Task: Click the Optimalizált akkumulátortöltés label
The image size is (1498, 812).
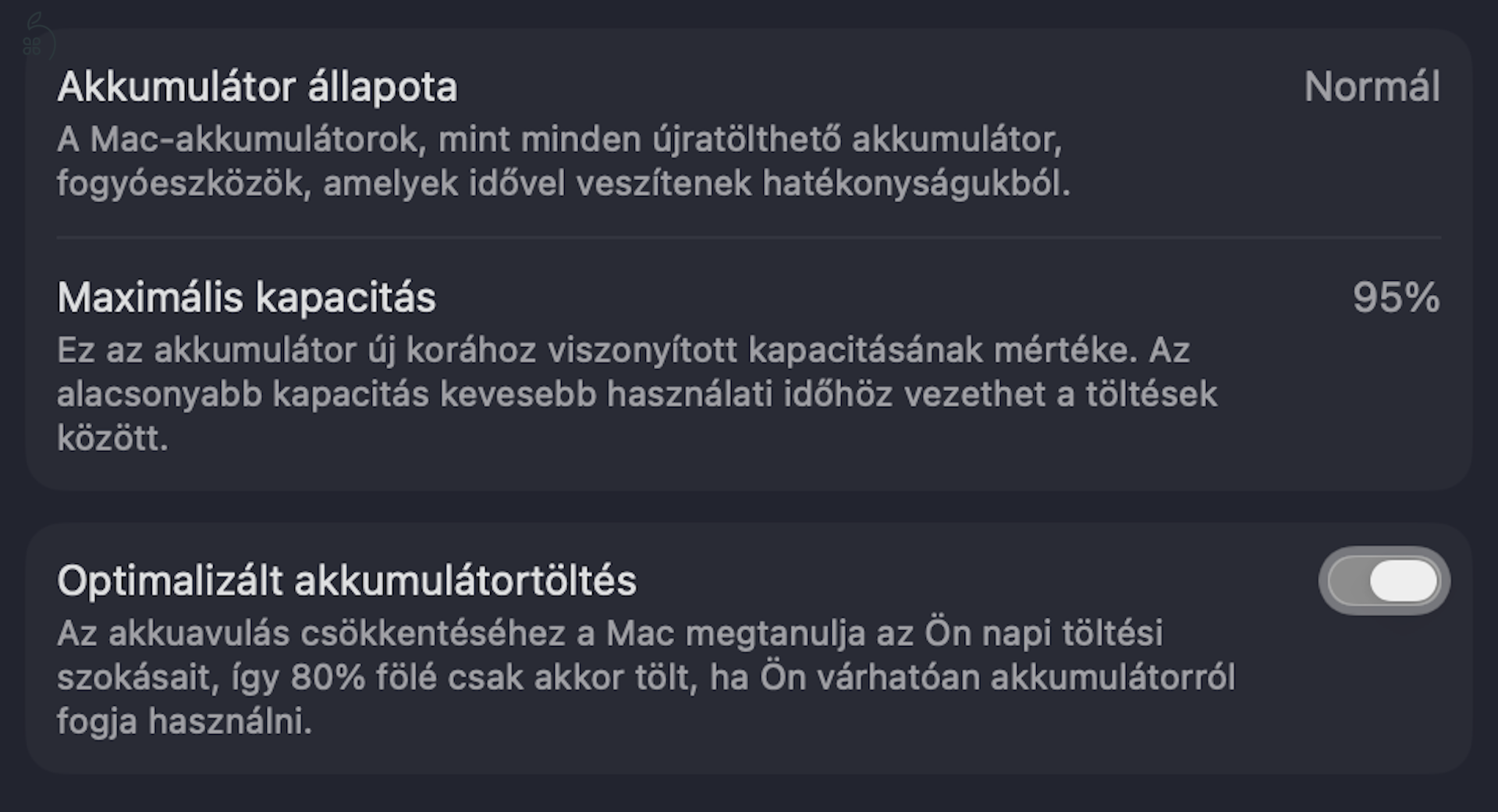Action: click(347, 579)
